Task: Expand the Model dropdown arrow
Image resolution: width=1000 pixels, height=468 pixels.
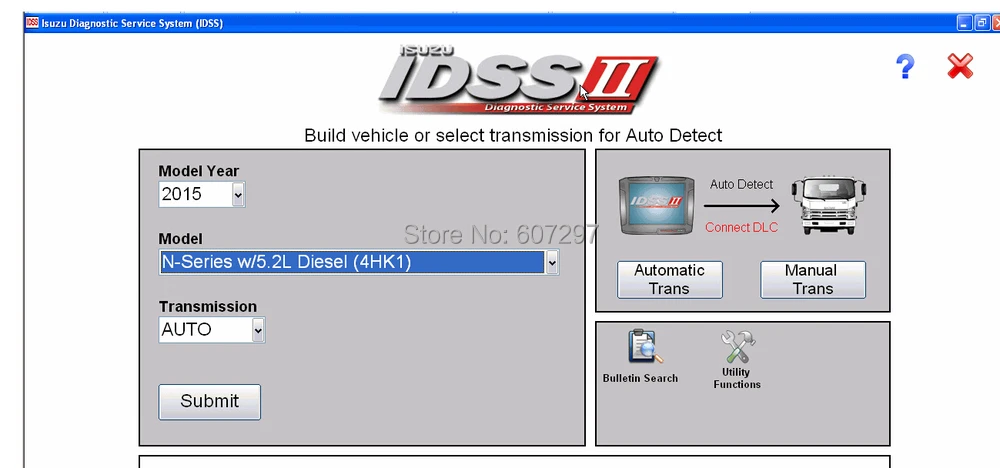Action: tap(552, 262)
